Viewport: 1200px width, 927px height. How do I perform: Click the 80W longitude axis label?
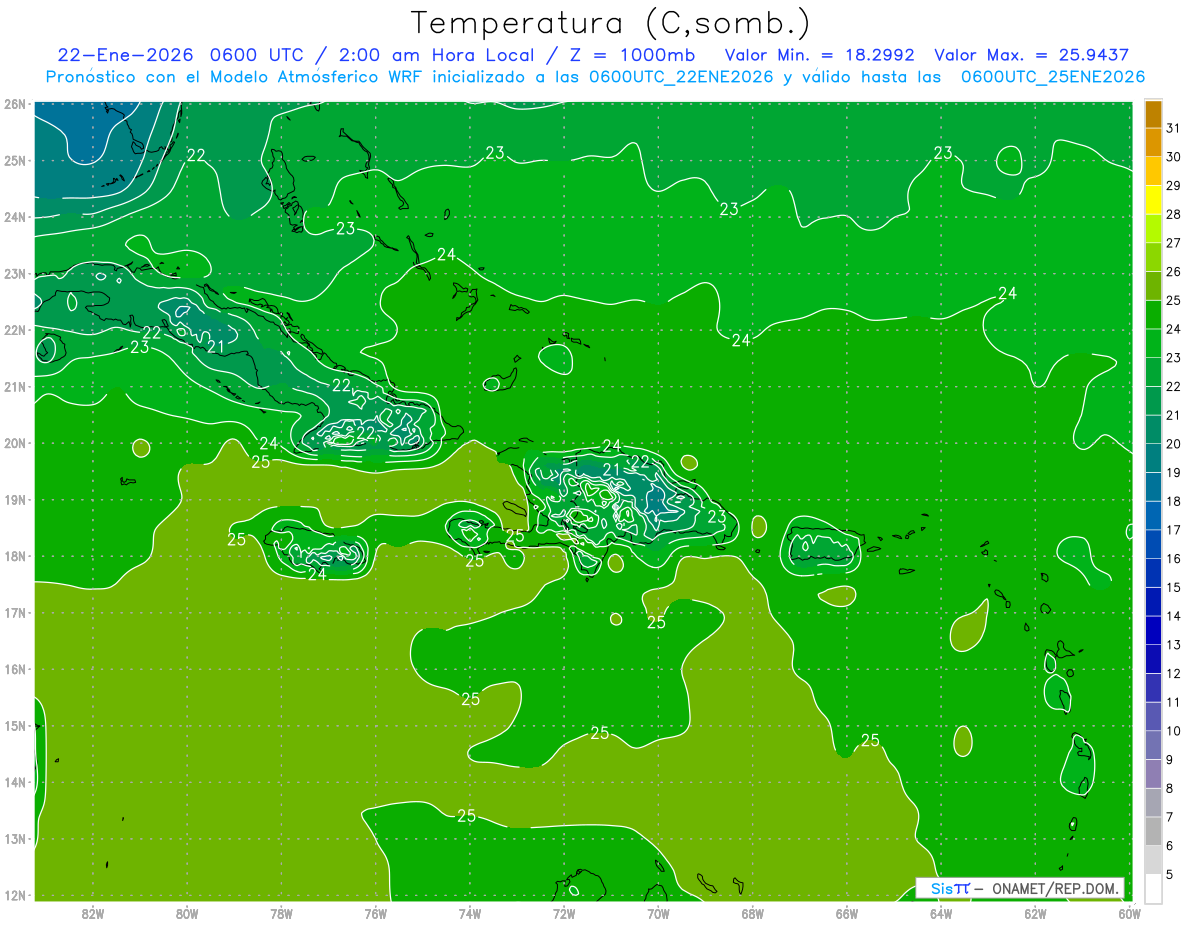pyautogui.click(x=187, y=913)
